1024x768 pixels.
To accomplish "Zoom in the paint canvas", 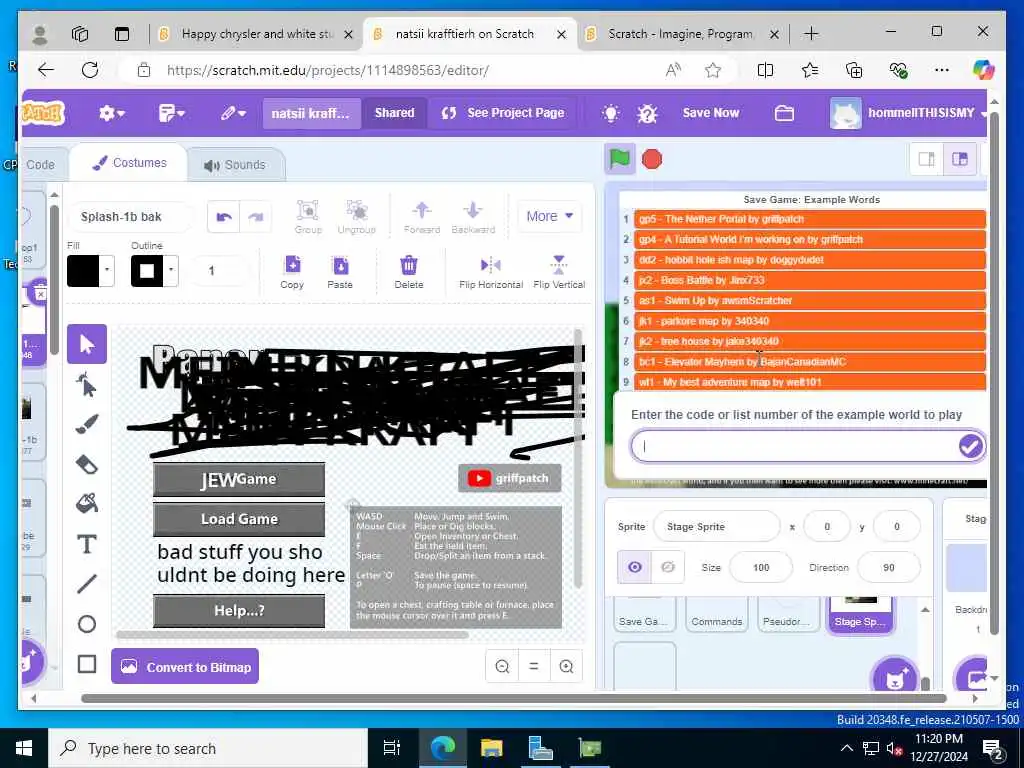I will click(566, 666).
